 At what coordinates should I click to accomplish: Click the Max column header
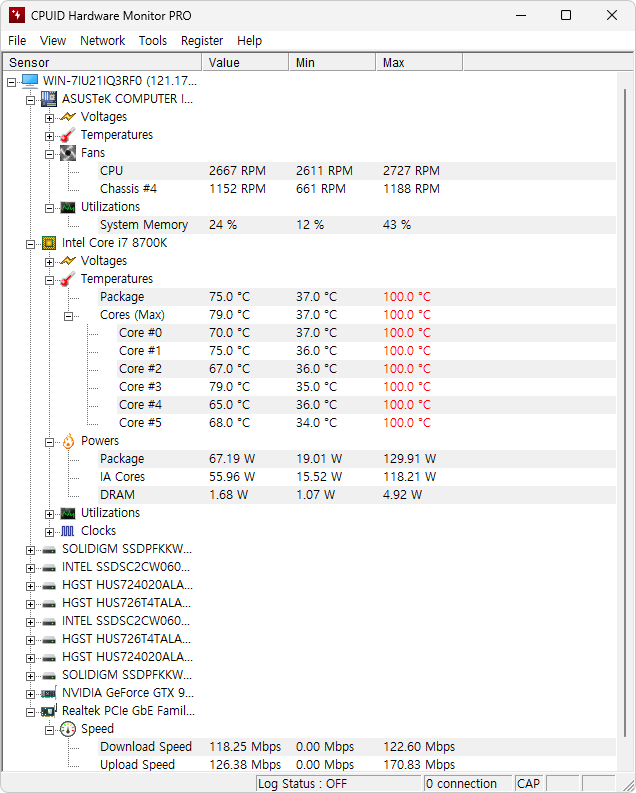click(420, 62)
